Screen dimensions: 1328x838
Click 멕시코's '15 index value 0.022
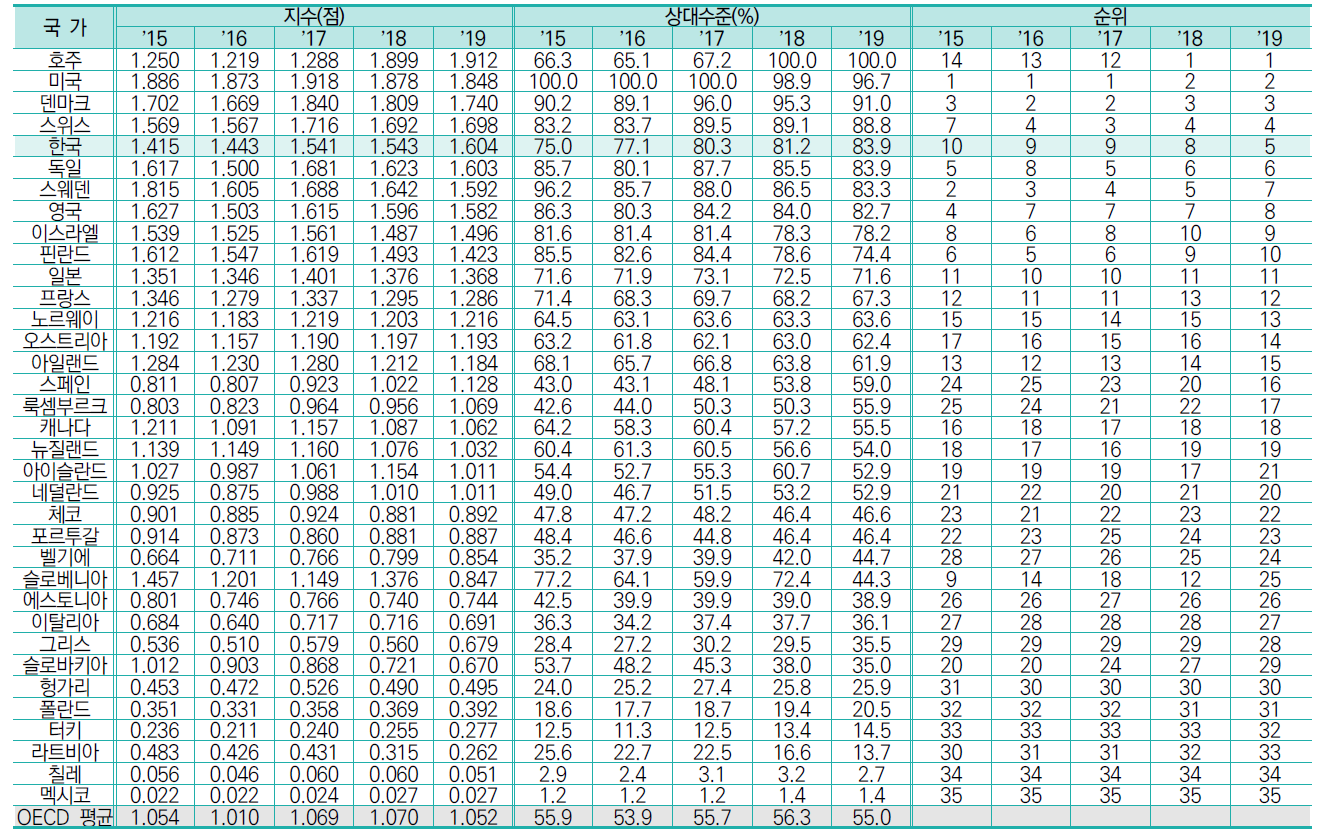156,795
